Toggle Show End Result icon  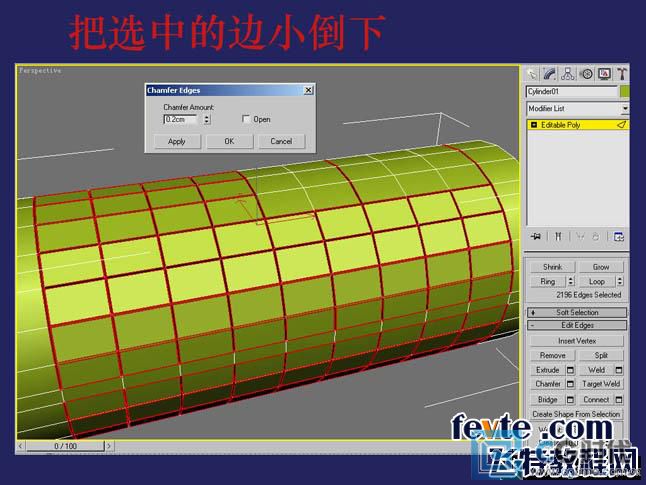(x=558, y=237)
